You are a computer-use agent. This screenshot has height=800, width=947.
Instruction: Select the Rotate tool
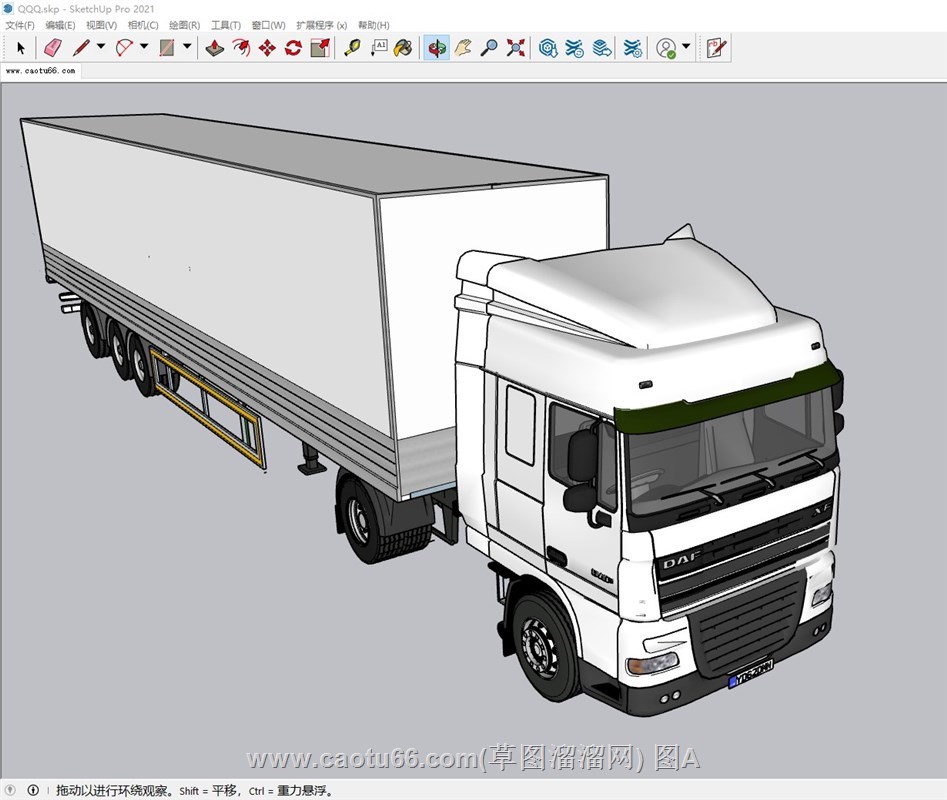[x=293, y=47]
